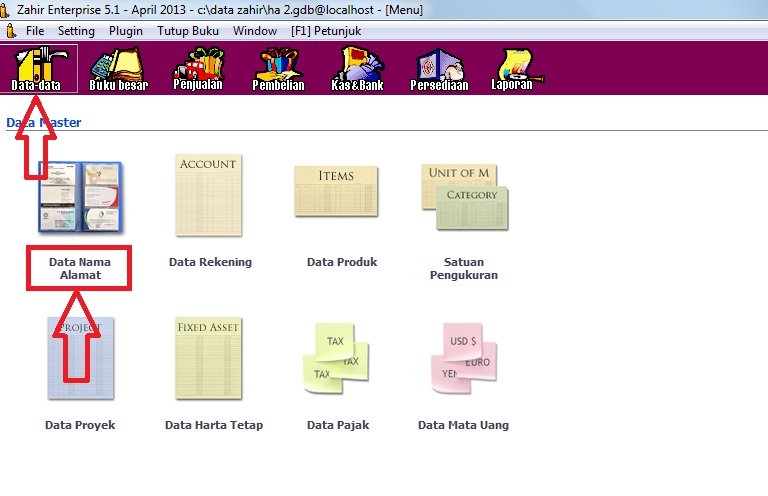
Task: Open the Data Proyek project icon
Action: tap(80, 358)
